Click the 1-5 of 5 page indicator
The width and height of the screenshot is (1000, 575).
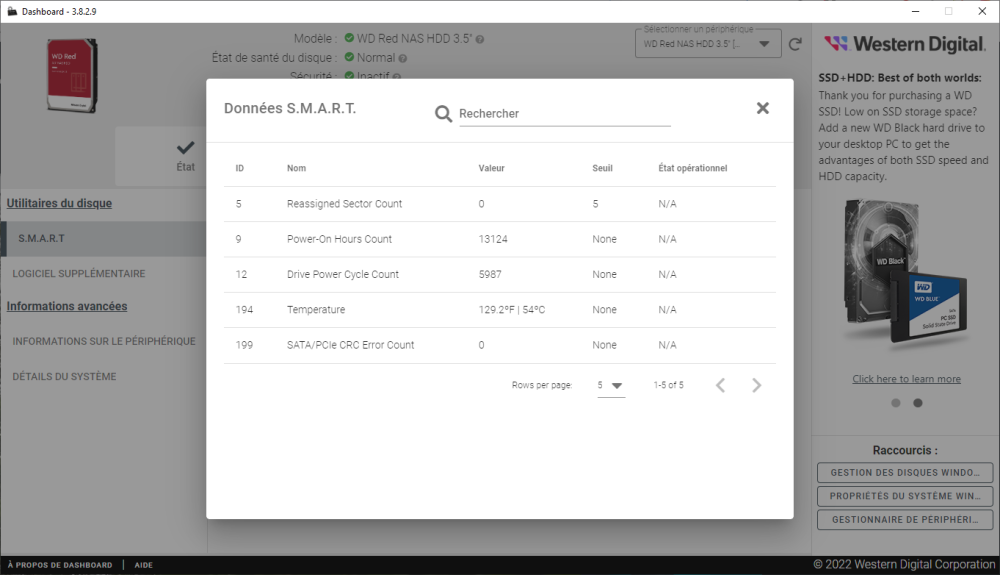click(x=668, y=385)
